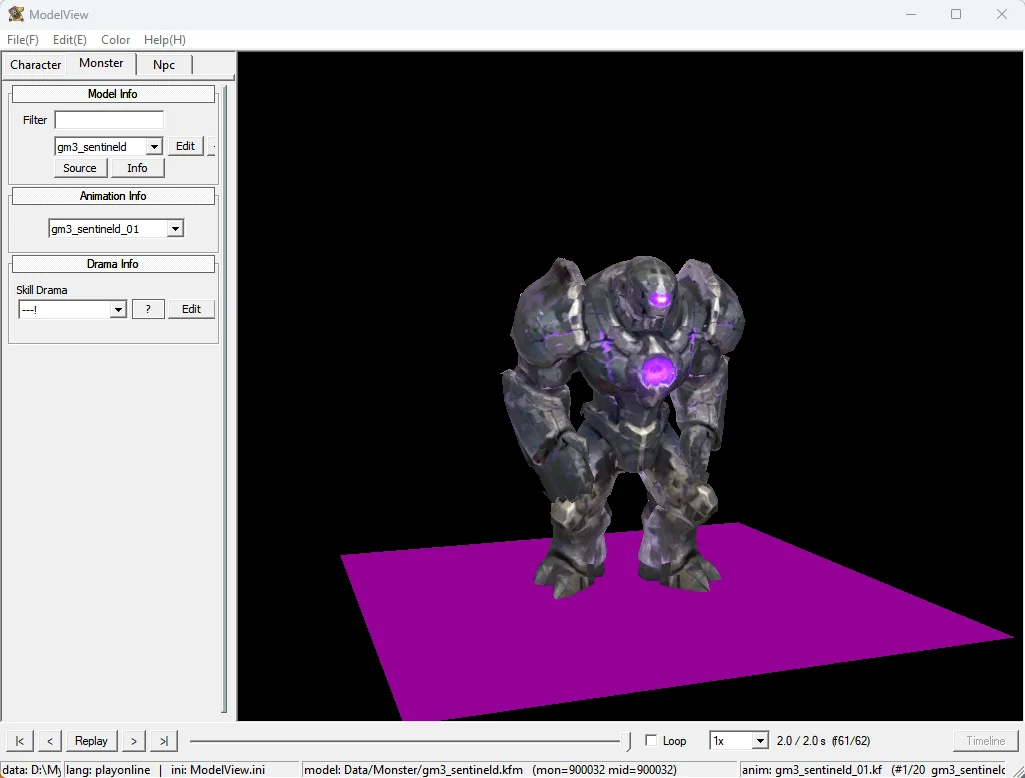This screenshot has height=778, width=1025.
Task: Toggle the Loop checkbox
Action: 650,740
